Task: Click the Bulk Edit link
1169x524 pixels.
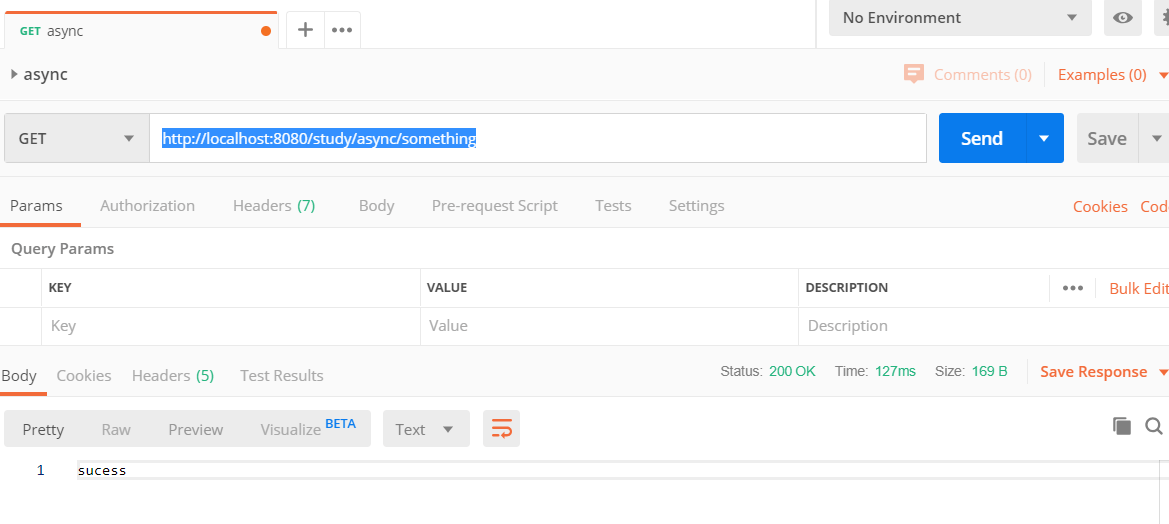Action: tap(1138, 288)
